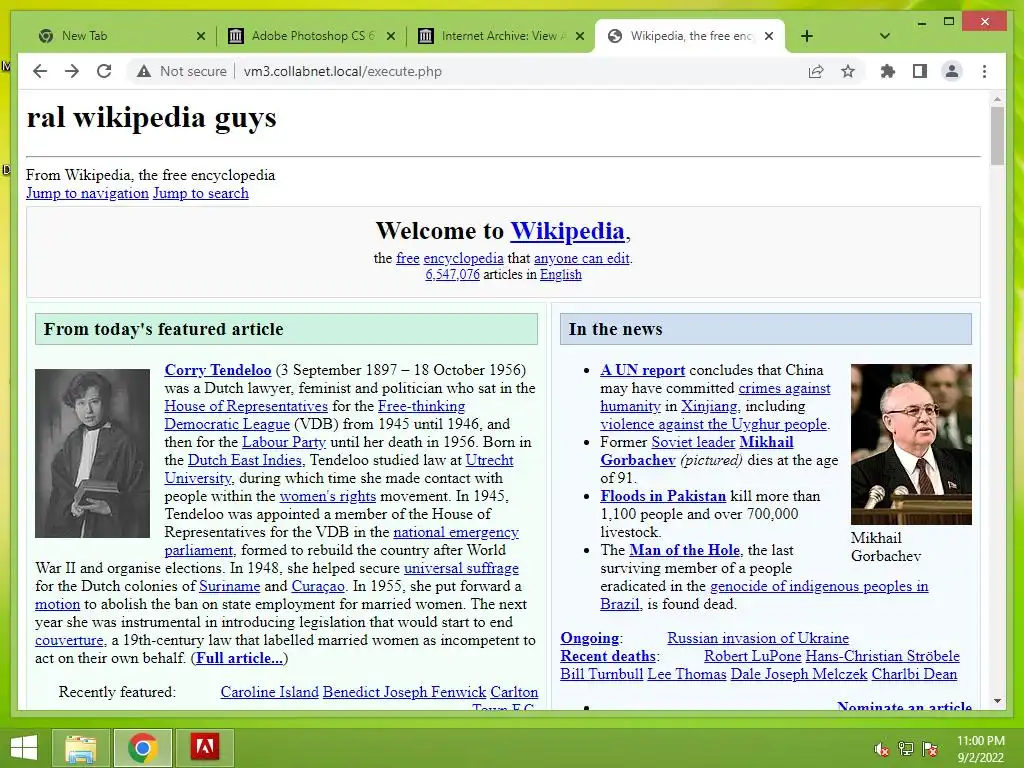Toggle the browser side panel icon

[920, 71]
